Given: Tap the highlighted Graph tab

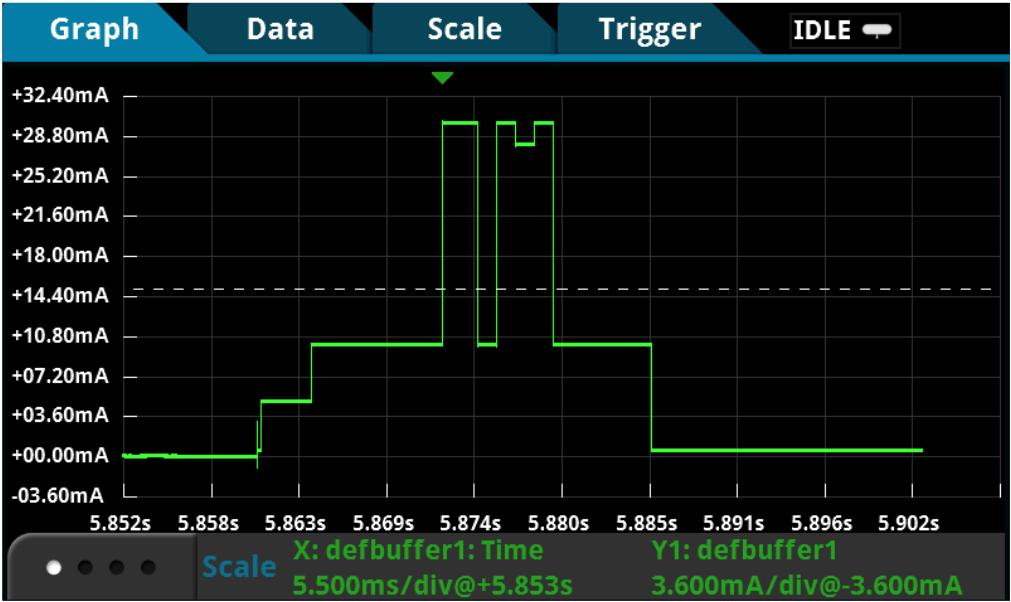Looking at the screenshot, I should point(94,29).
